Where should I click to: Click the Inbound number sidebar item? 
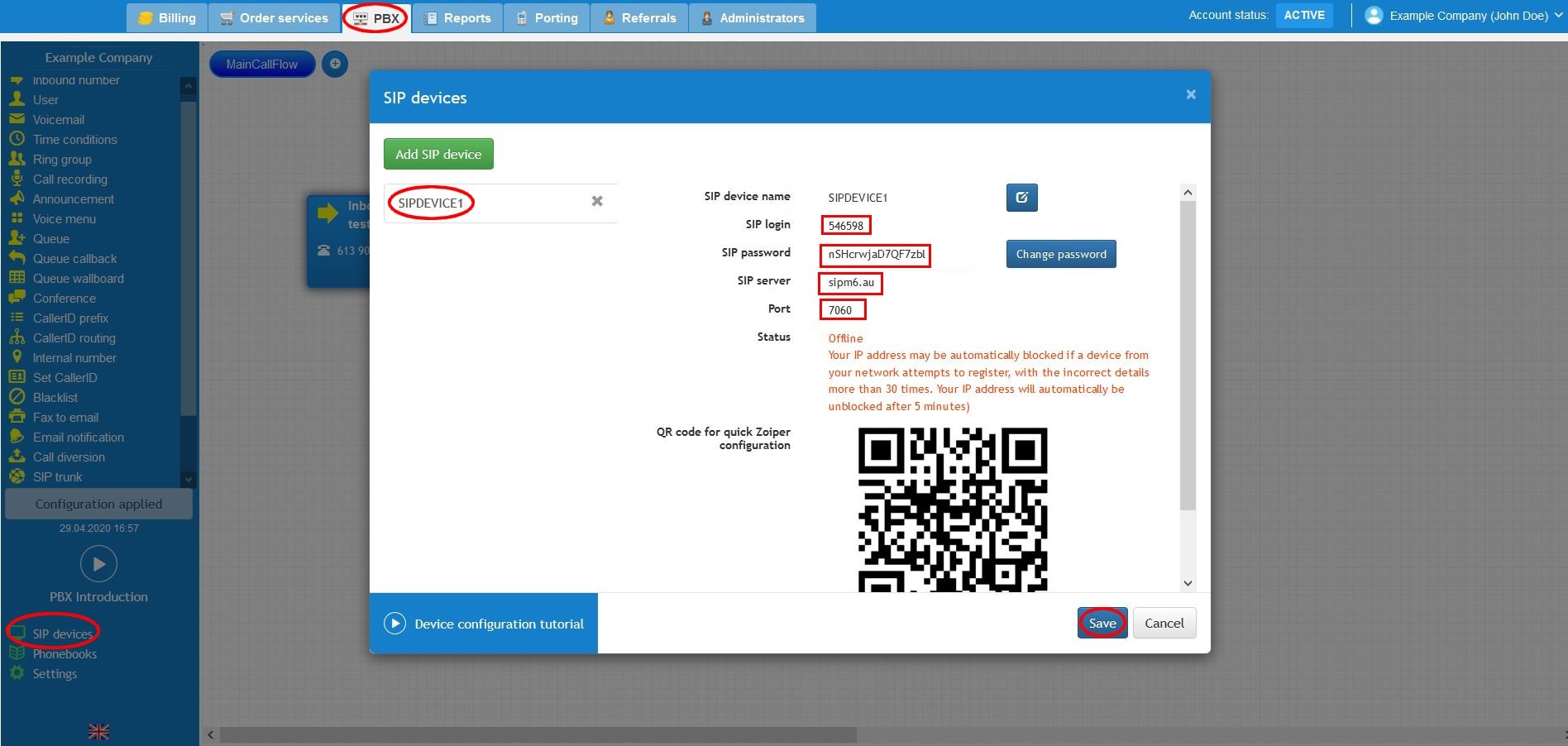click(x=65, y=80)
